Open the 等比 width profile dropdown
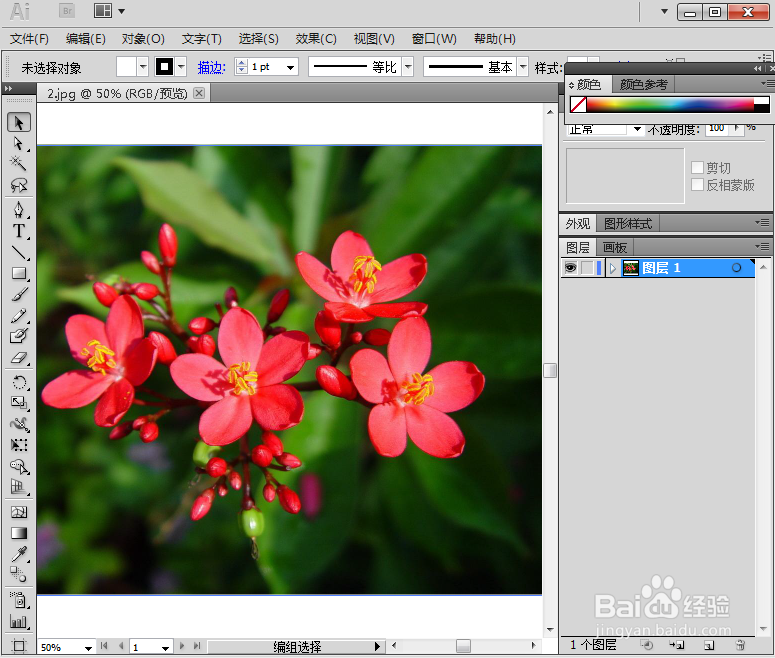This screenshot has width=775, height=658. click(408, 67)
